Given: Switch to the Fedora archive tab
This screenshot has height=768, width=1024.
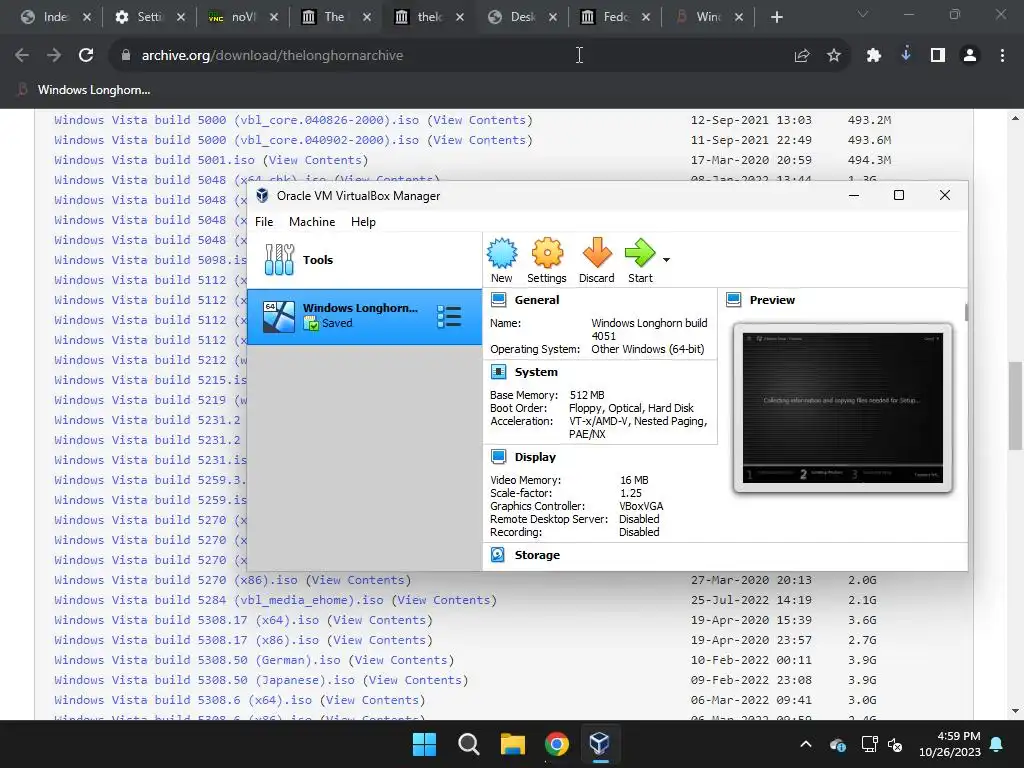Looking at the screenshot, I should click(614, 17).
